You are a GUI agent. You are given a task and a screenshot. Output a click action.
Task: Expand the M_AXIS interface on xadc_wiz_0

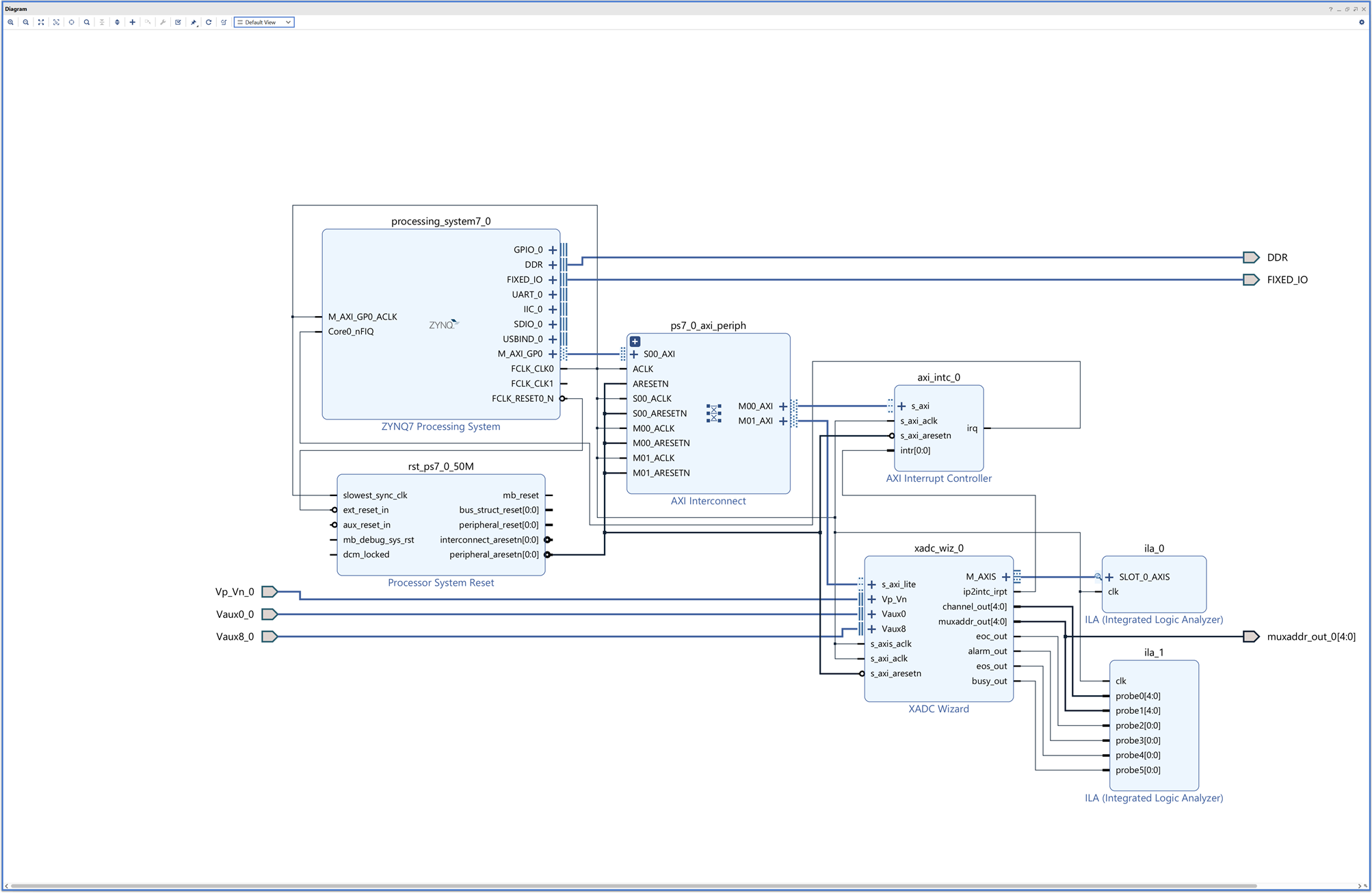1006,577
